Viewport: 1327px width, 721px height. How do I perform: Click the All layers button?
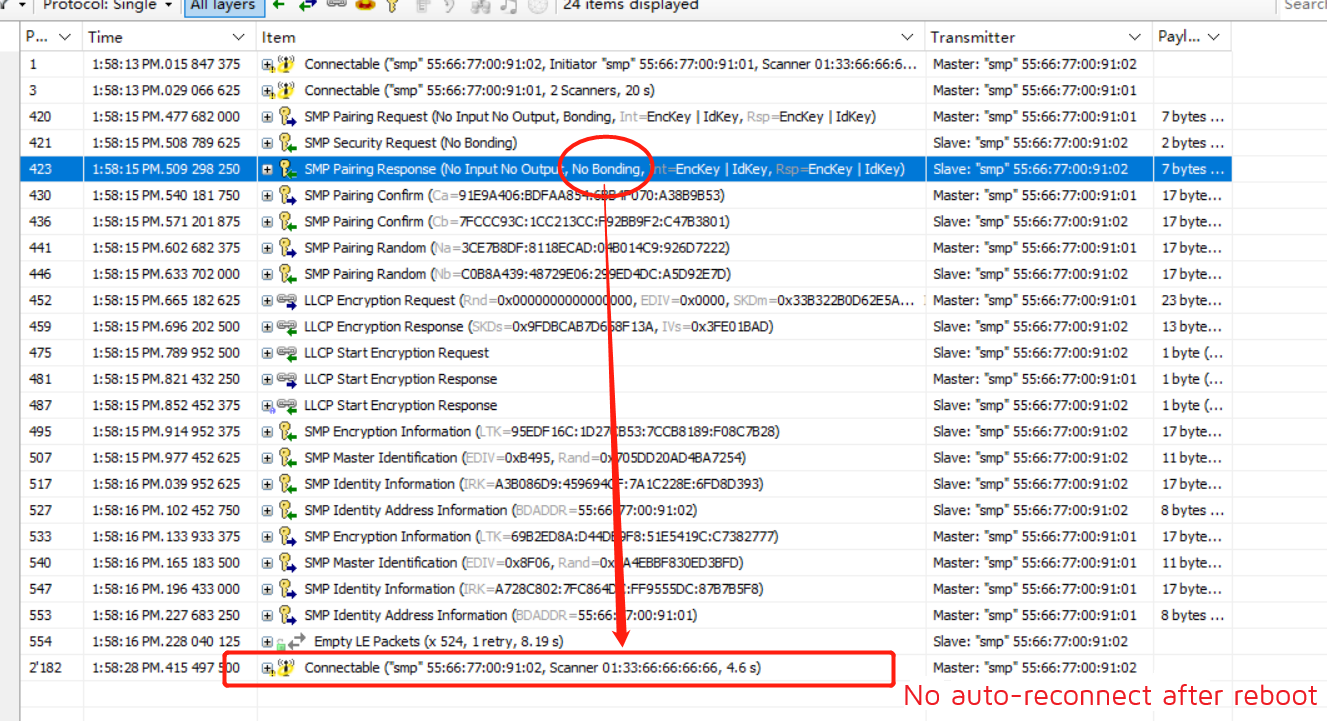[222, 6]
